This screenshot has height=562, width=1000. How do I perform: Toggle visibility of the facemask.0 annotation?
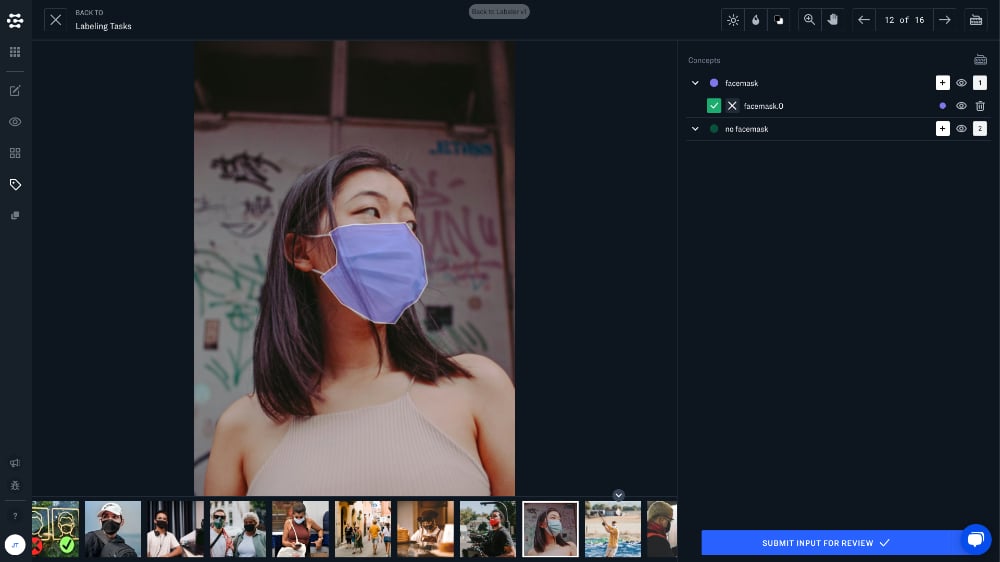pyautogui.click(x=961, y=106)
